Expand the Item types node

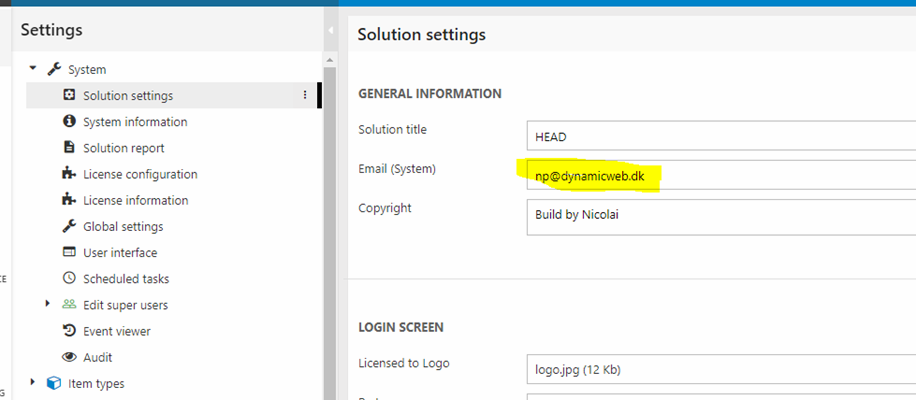[x=33, y=382]
